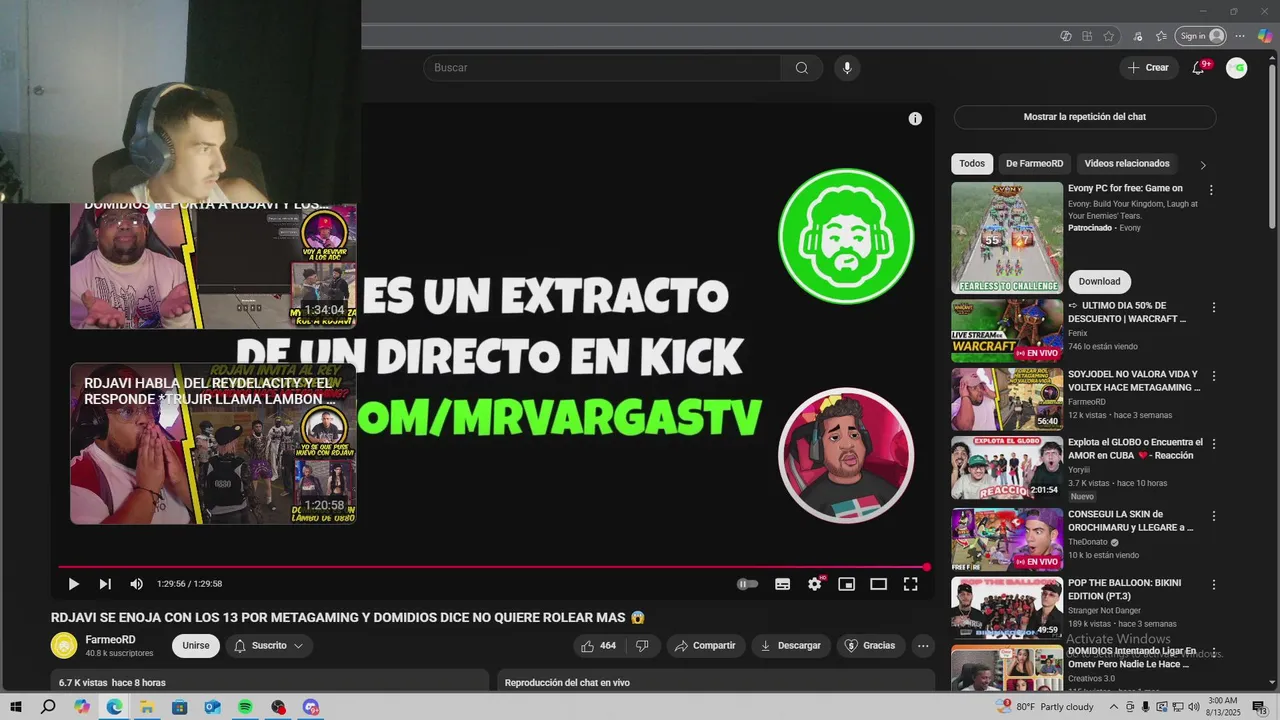Open Explota el GLOBO video thumbnail

click(x=1007, y=467)
